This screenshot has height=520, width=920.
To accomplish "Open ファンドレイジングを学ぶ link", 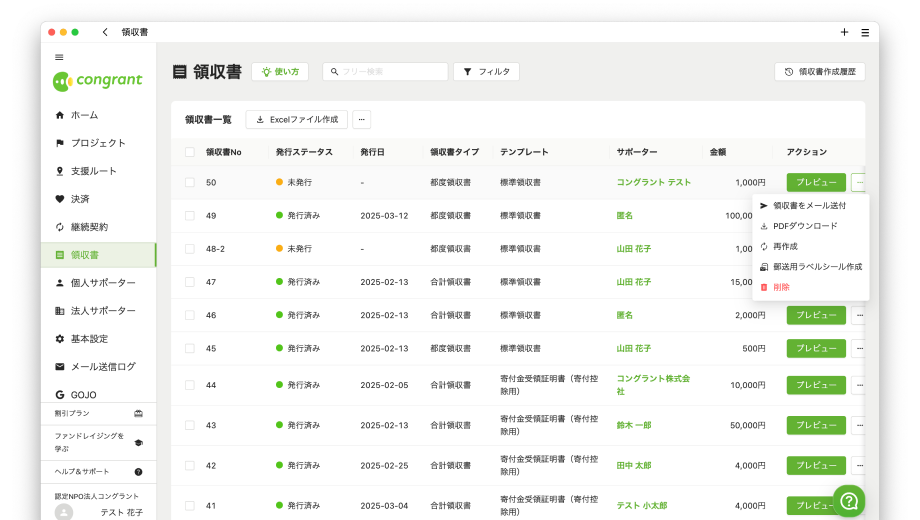I will click(98, 443).
